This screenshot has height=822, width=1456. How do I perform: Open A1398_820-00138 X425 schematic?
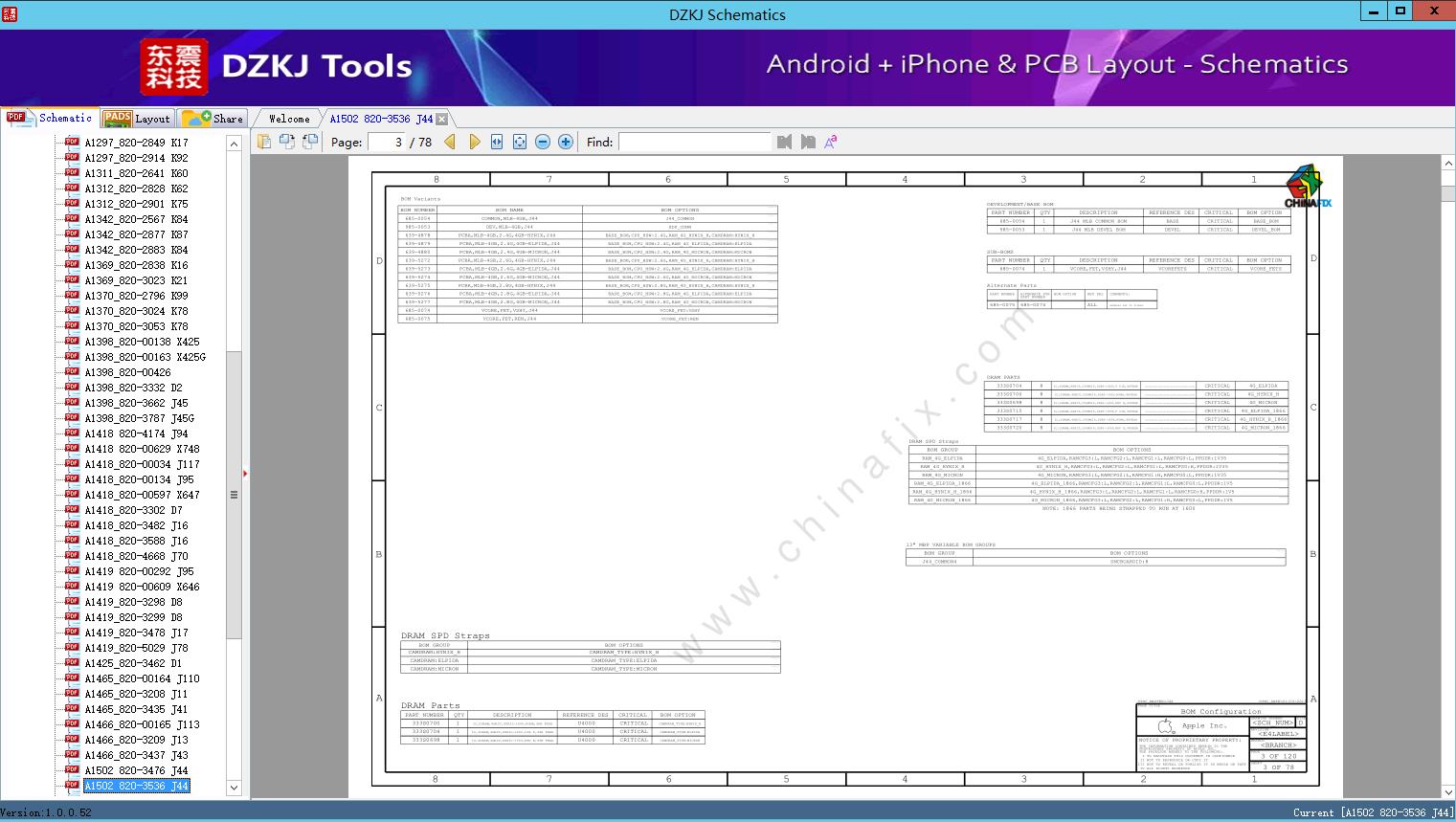coord(142,342)
